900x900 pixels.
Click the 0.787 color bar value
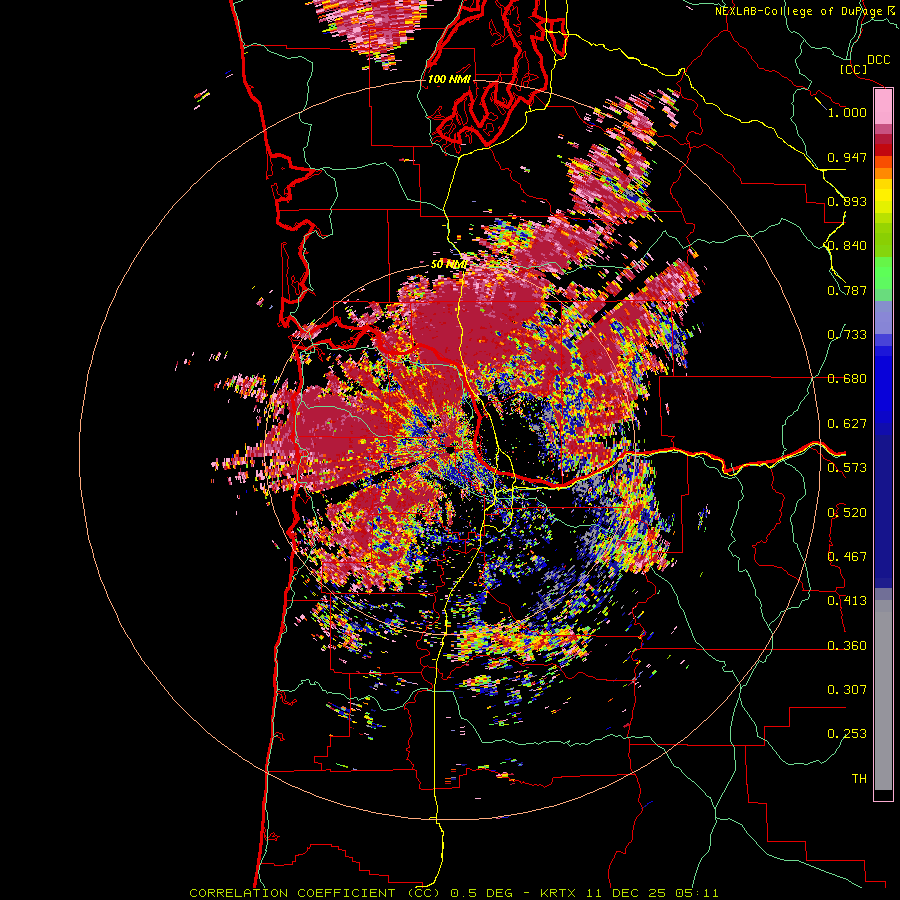point(847,290)
